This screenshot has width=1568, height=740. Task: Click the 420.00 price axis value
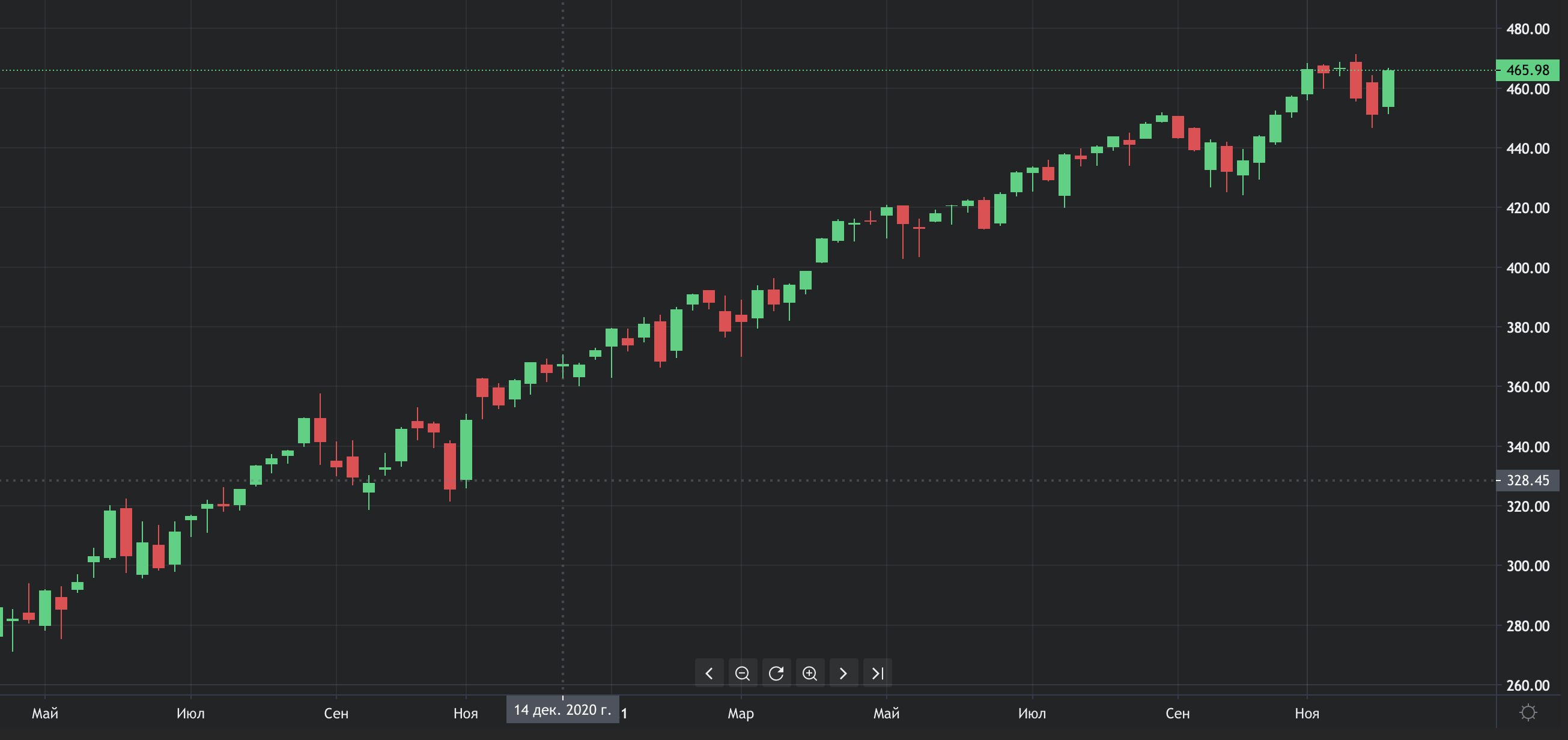tap(1528, 208)
